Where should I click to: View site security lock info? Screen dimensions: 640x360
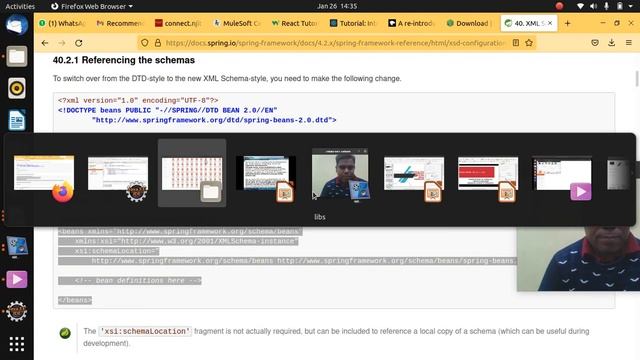click(x=158, y=43)
